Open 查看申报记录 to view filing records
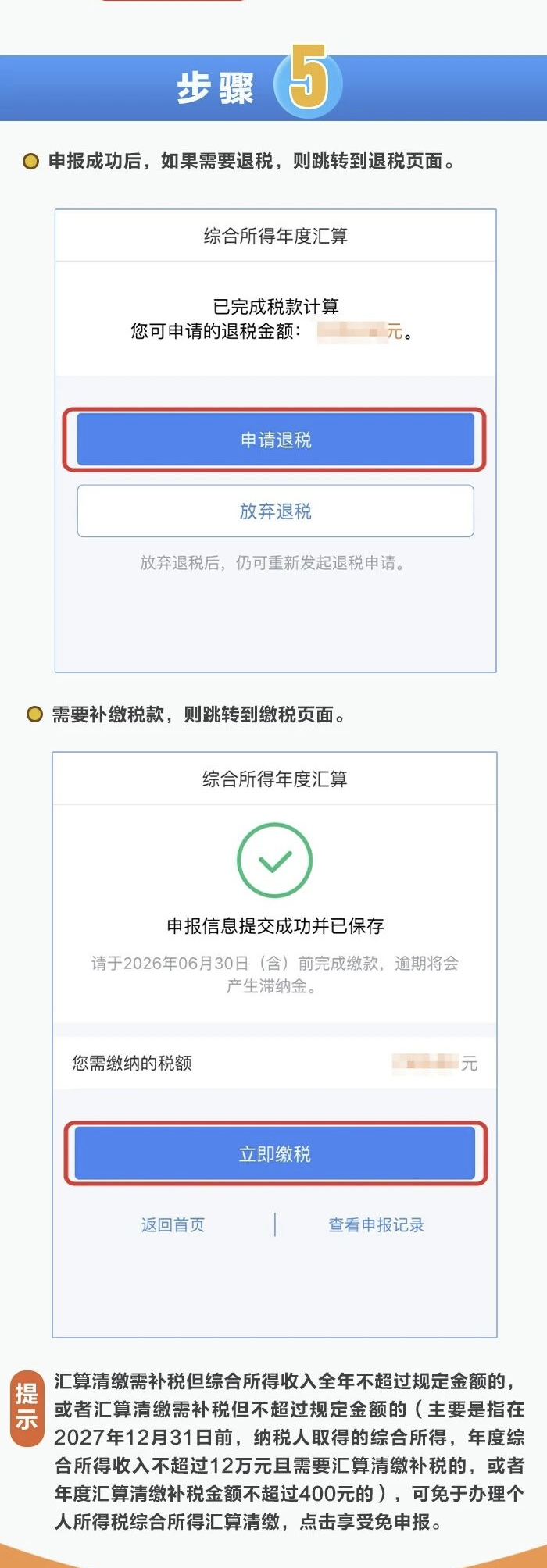Viewport: 547px width, 1568px height. pos(376,1226)
